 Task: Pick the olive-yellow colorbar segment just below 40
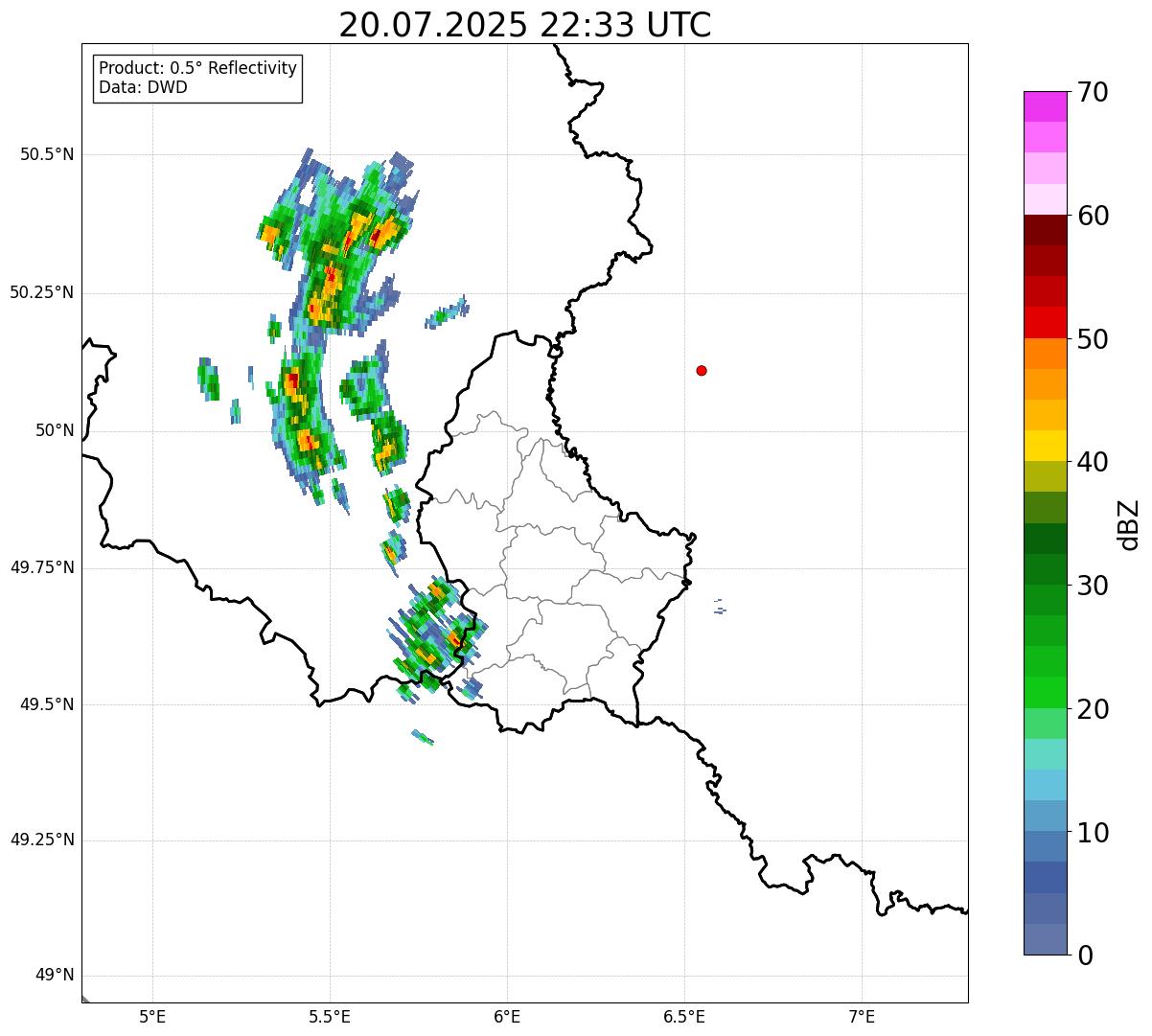click(1045, 476)
